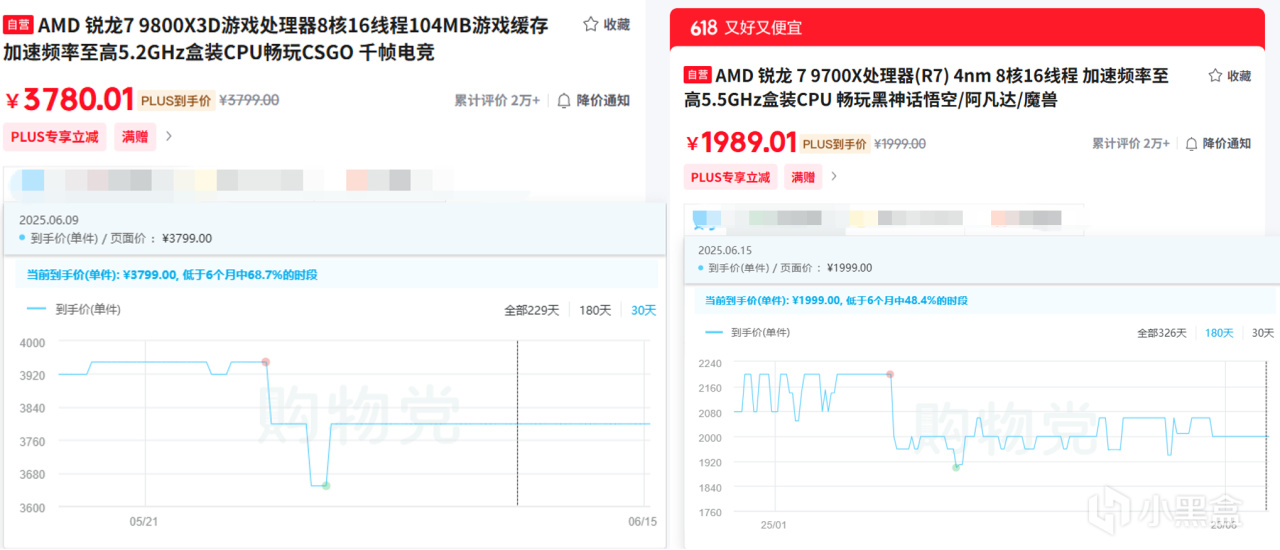Click crossed-out ¥3799.00 original price

pos(249,100)
